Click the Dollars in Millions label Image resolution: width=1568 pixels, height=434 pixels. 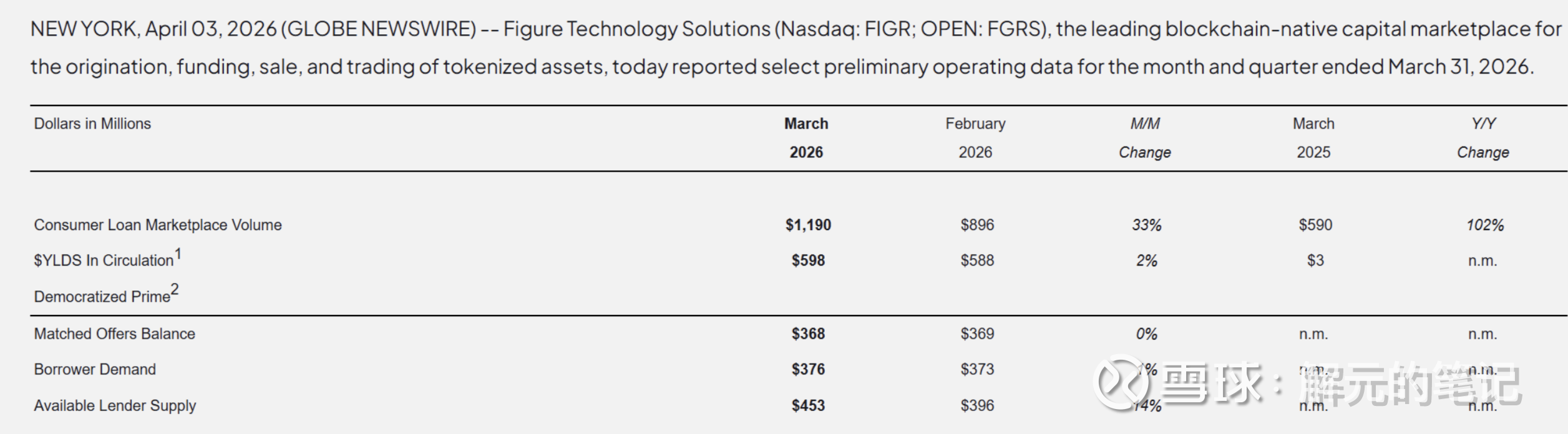point(92,124)
